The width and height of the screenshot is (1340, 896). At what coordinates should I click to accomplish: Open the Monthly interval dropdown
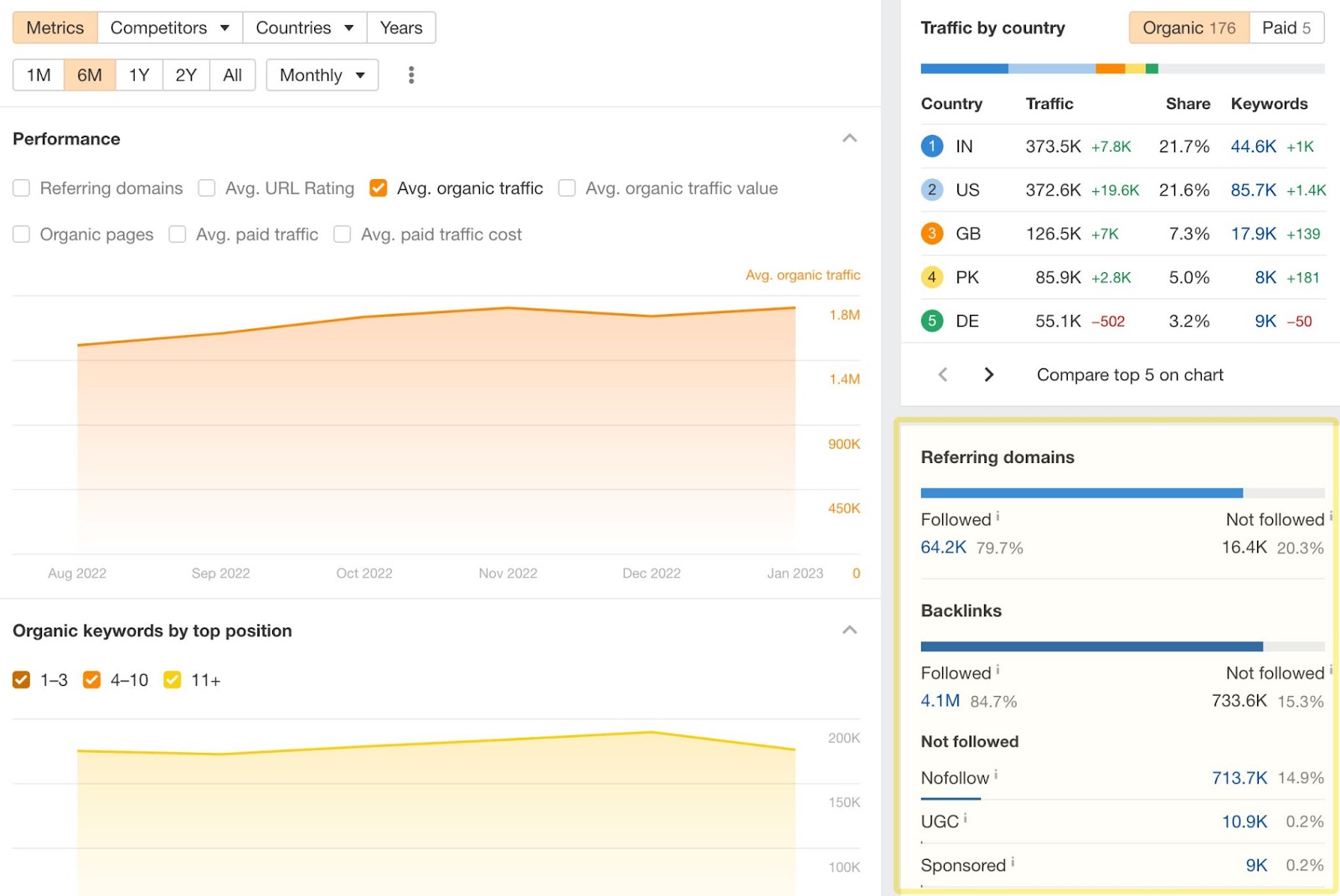tap(322, 75)
